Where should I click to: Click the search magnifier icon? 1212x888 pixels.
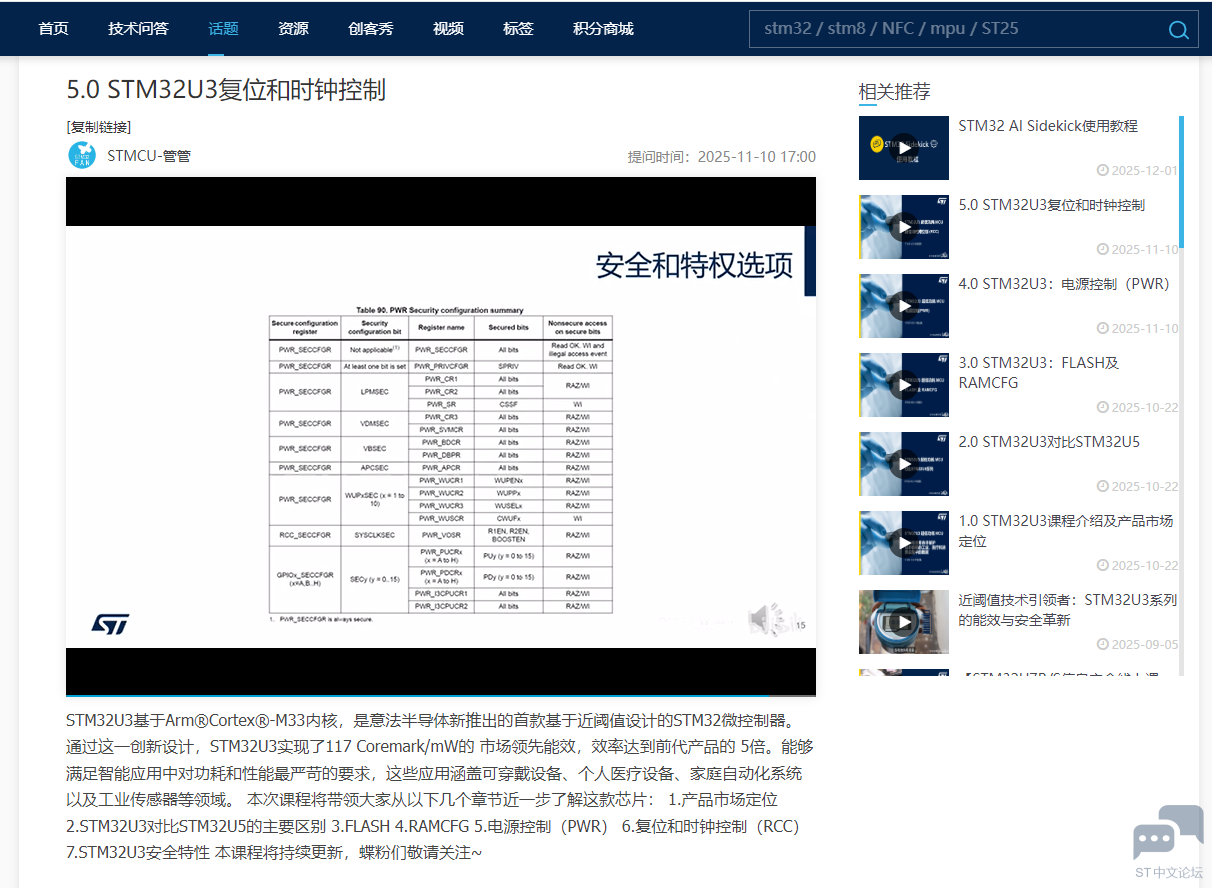pyautogui.click(x=1179, y=30)
